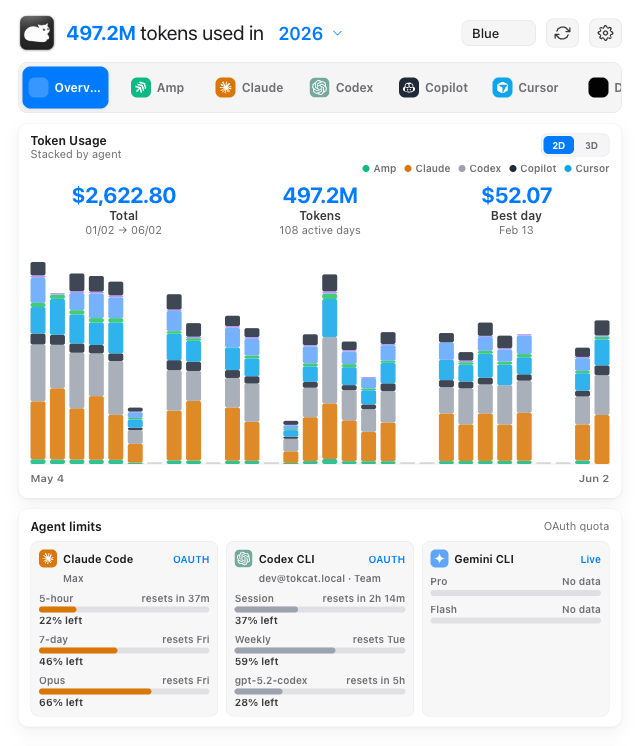Click Claude Code 5-hour progress bar
Screen dimensions: 640x746
click(124, 609)
